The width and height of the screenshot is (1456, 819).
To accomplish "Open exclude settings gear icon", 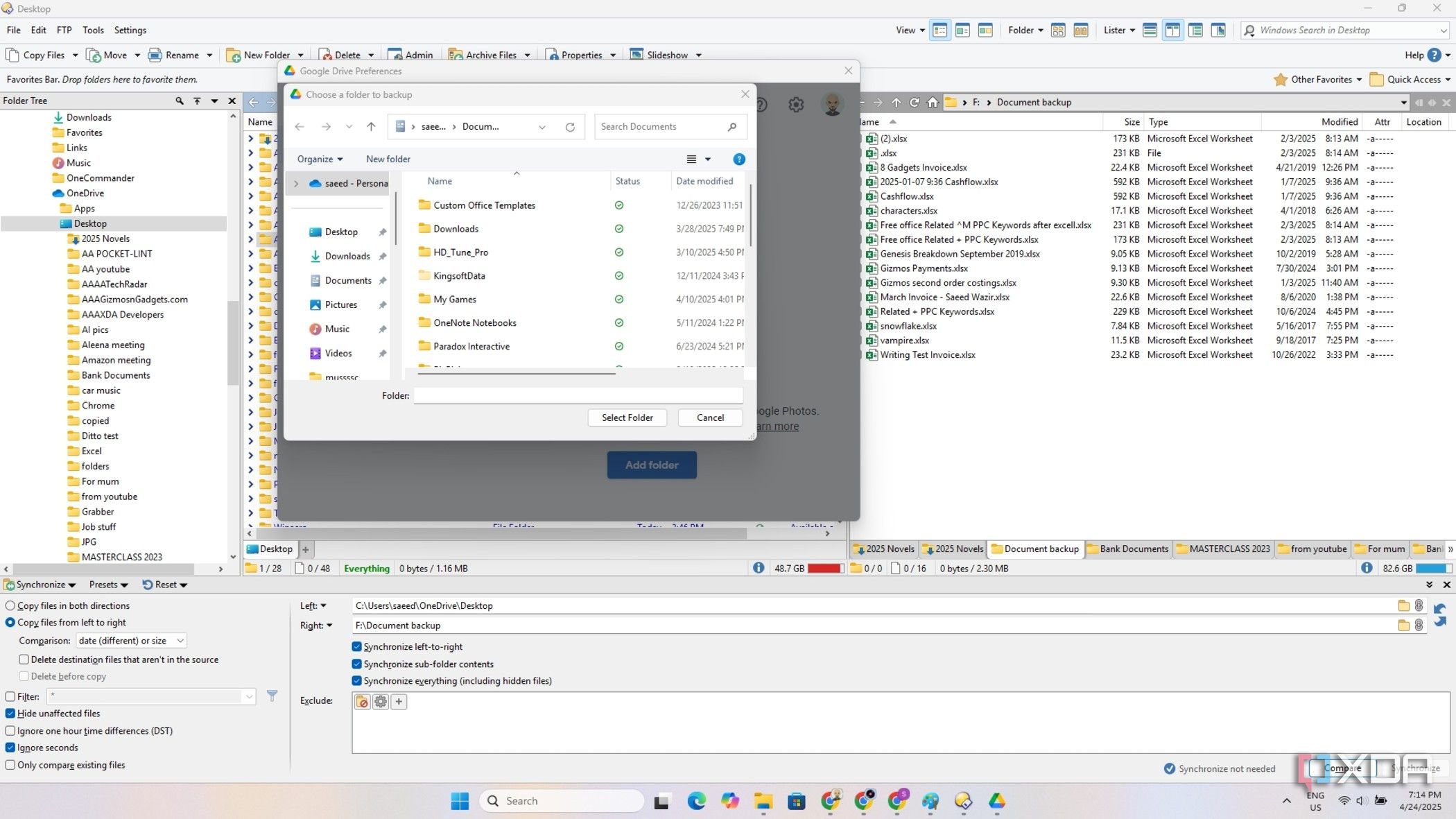I will tap(381, 701).
